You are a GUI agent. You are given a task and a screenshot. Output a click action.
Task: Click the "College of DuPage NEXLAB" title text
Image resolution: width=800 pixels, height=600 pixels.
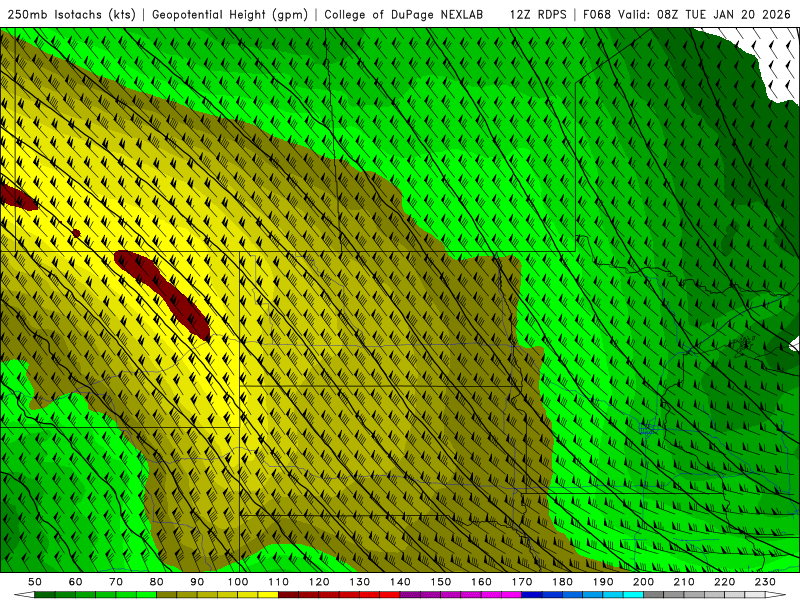[x=403, y=14]
